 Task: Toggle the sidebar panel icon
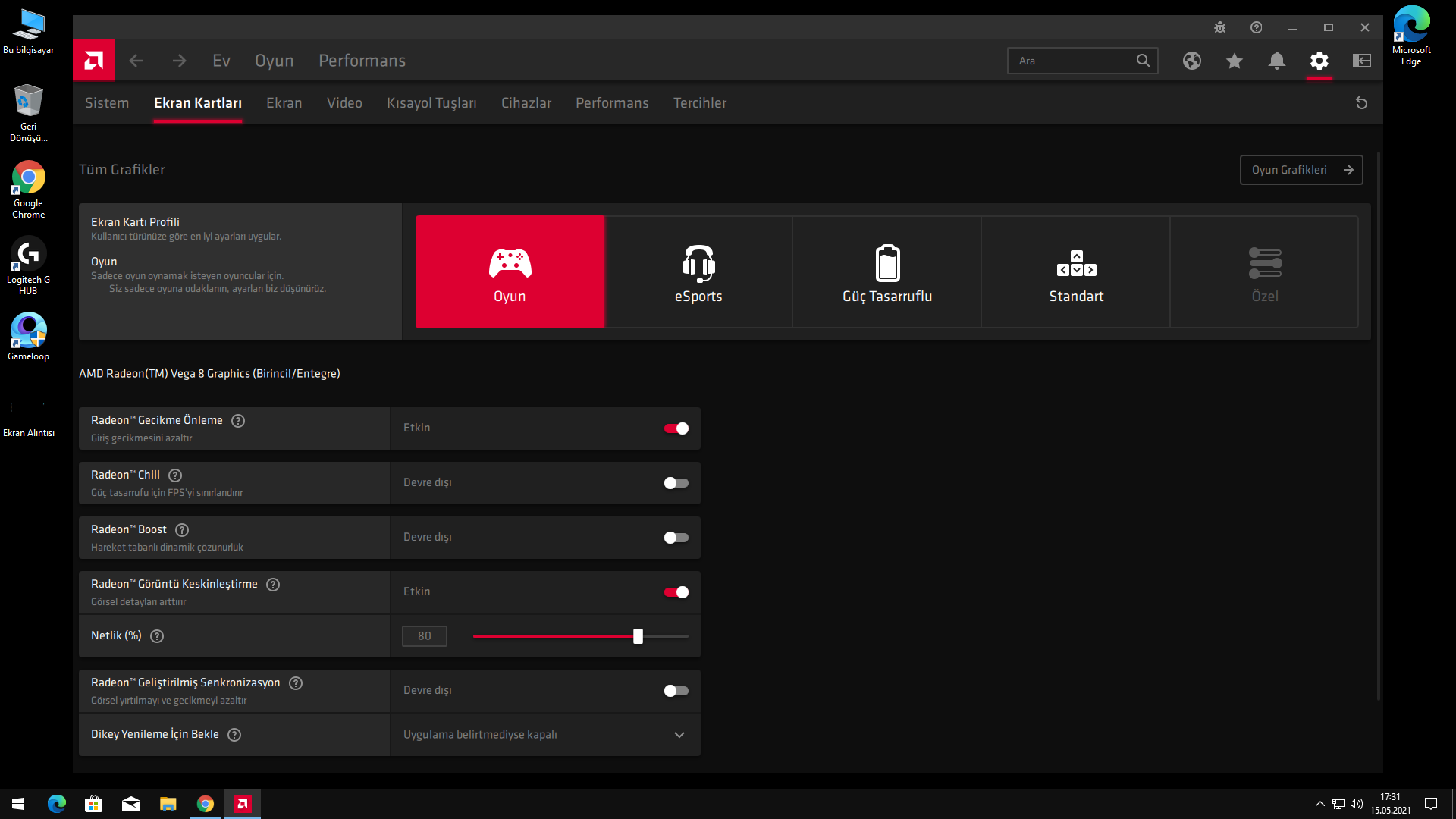1362,61
